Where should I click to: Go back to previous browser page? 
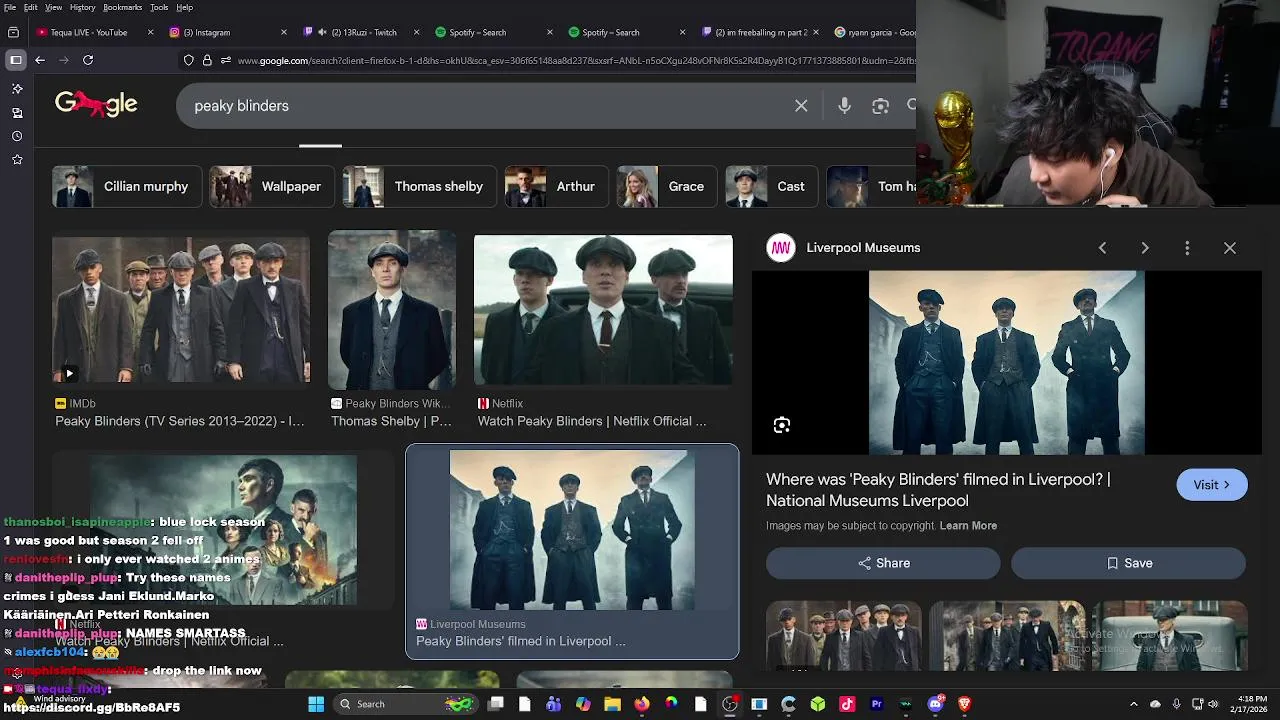[40, 60]
